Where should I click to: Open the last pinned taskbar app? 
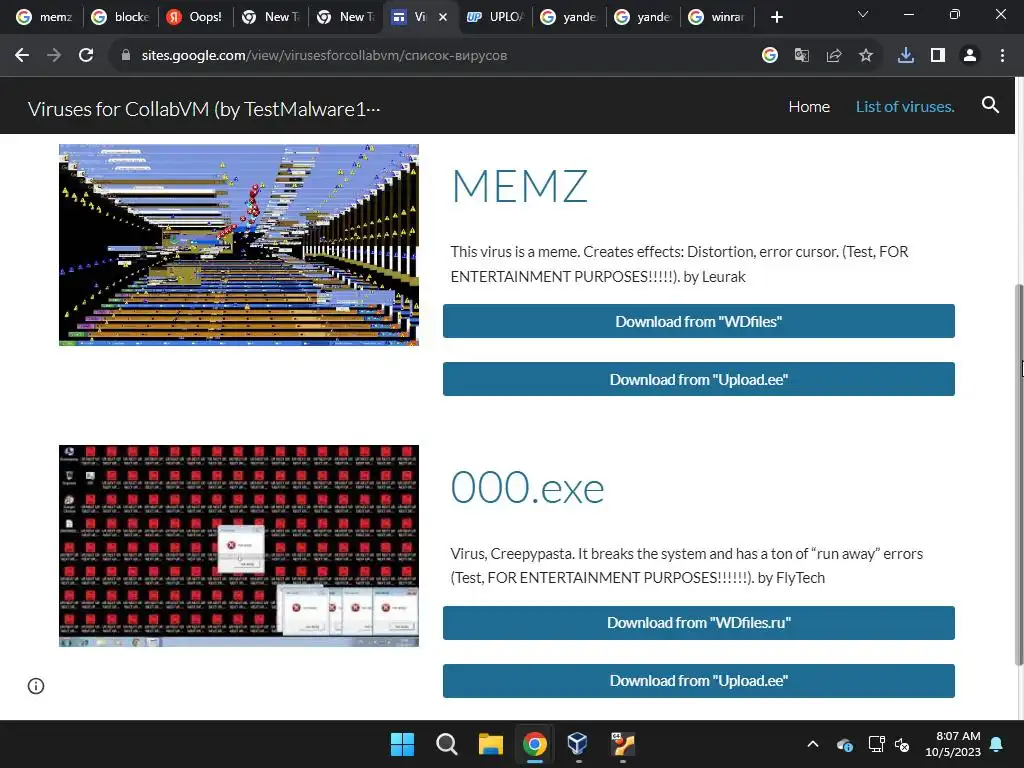click(622, 744)
